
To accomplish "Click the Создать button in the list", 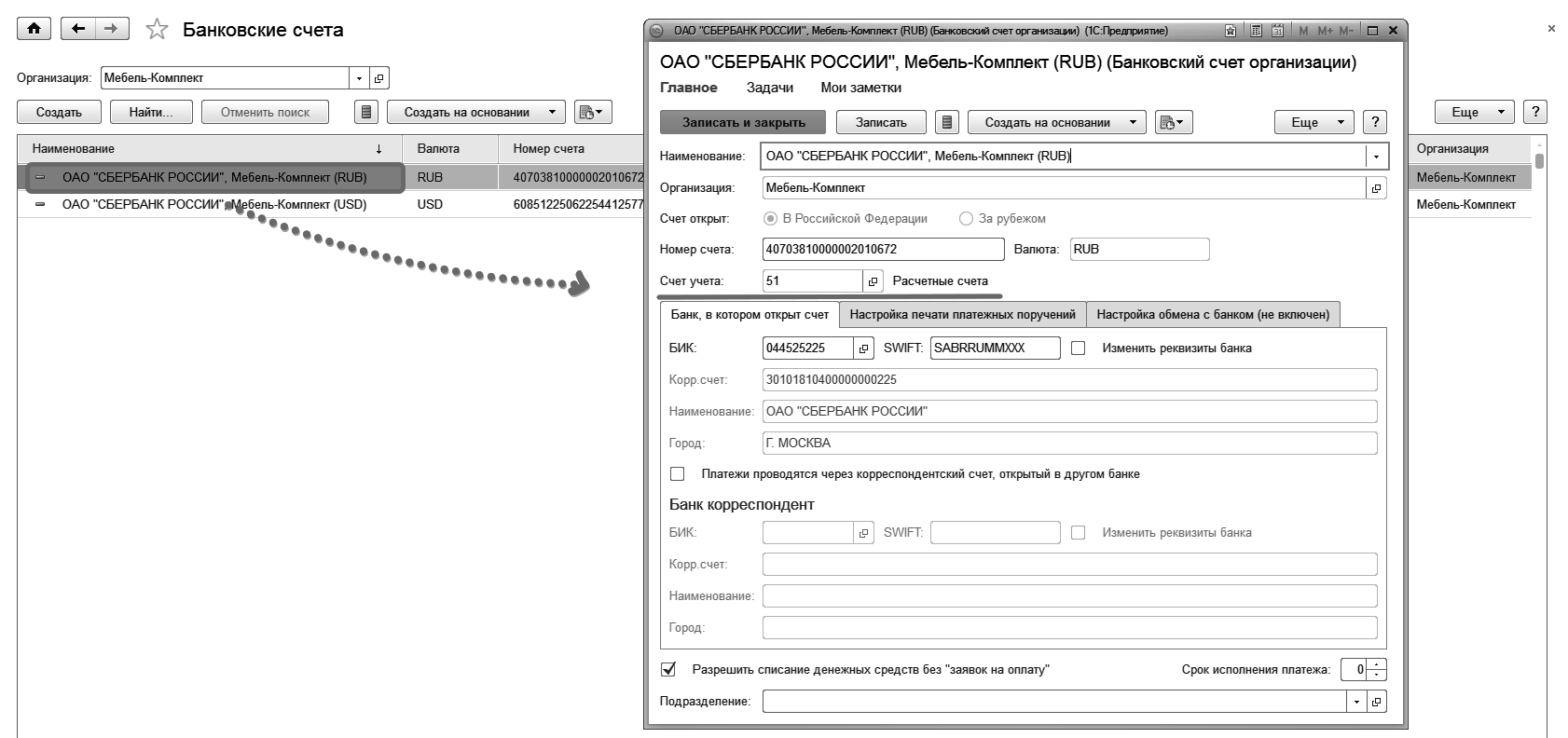I will point(59,112).
